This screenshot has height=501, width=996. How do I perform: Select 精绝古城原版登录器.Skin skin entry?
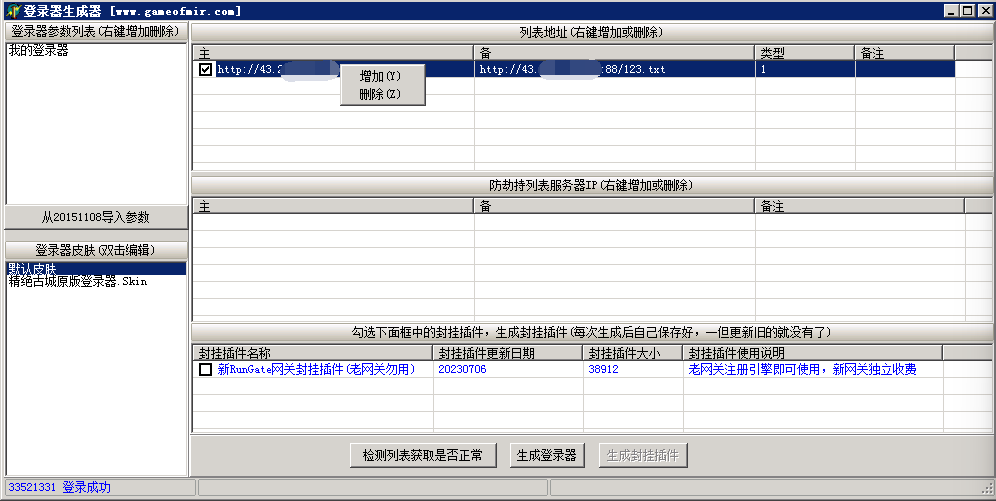click(77, 281)
